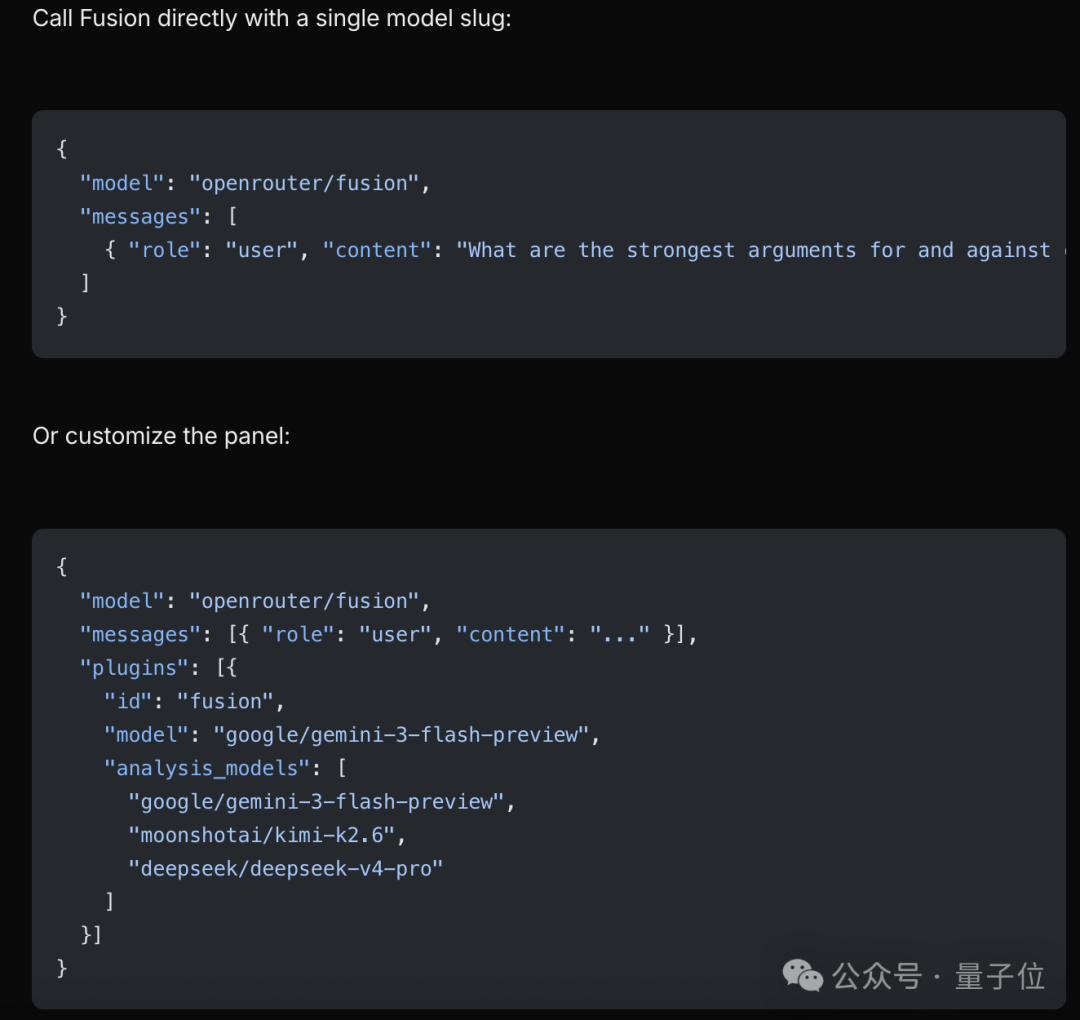This screenshot has height=1020, width=1080.
Task: Click the heading 'Call Fusion directly with a single model slug'
Action: click(x=272, y=19)
